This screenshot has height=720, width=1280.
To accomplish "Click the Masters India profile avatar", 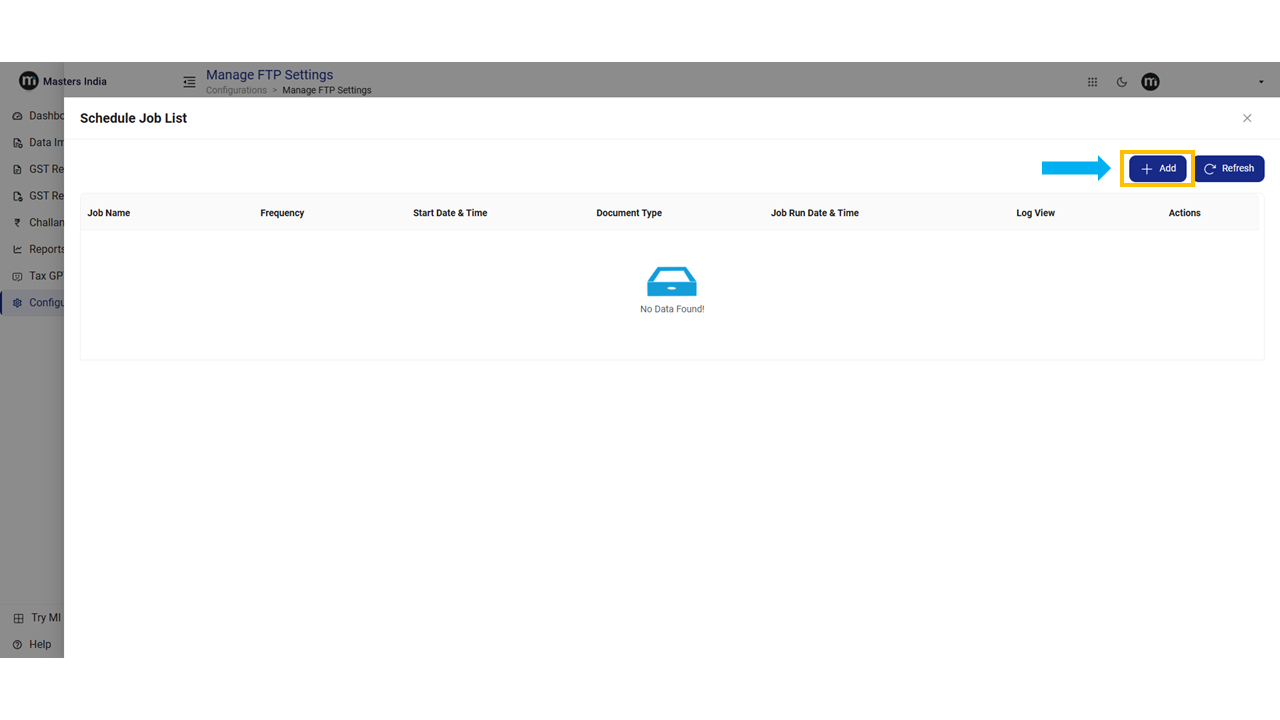I will click(x=1150, y=82).
